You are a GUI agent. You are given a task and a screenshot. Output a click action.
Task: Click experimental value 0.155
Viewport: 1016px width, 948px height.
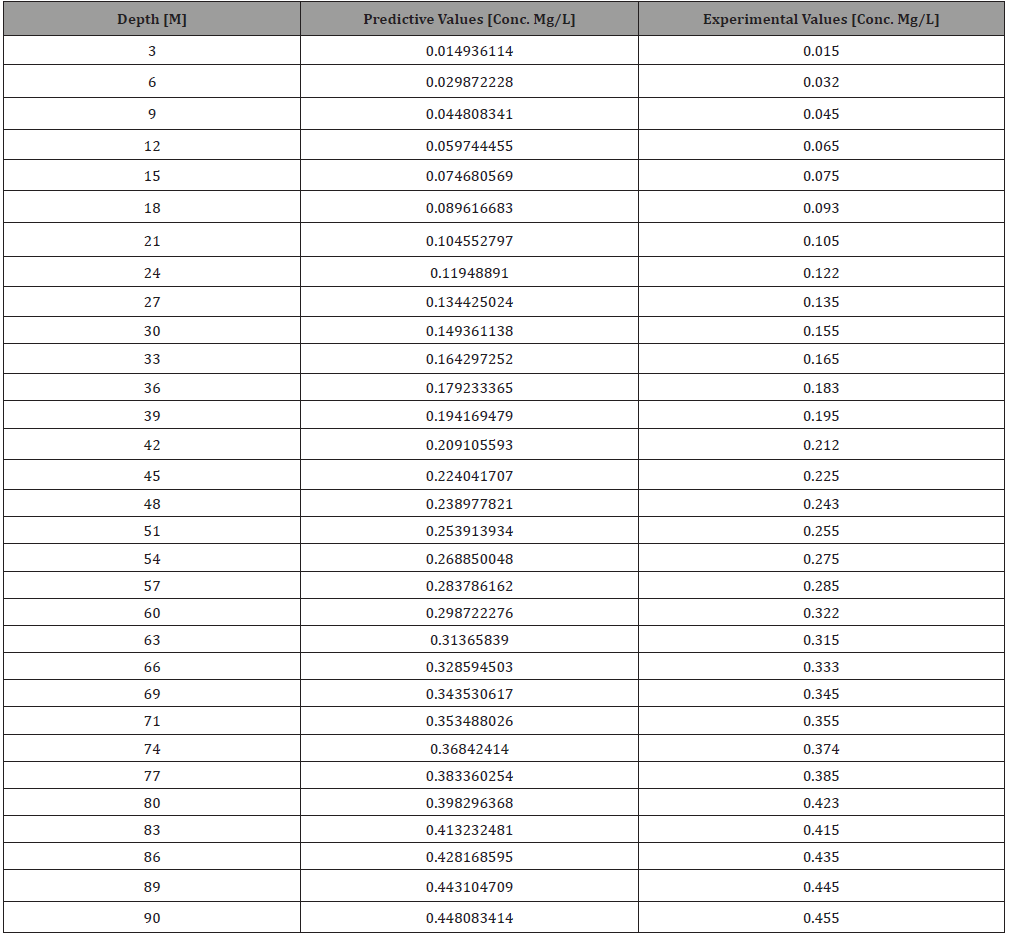[x=821, y=331]
